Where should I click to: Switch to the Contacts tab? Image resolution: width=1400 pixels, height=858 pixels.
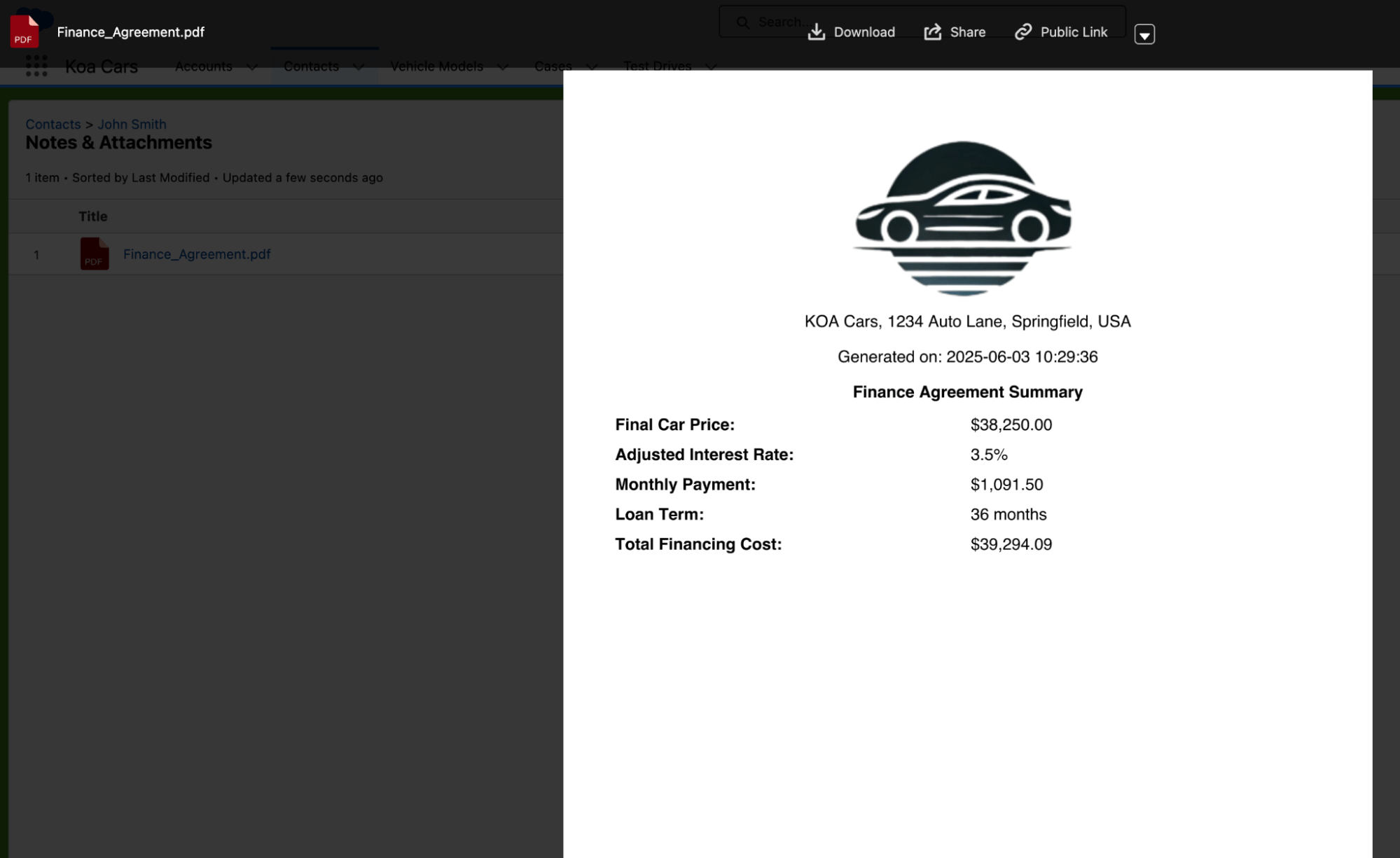(311, 66)
